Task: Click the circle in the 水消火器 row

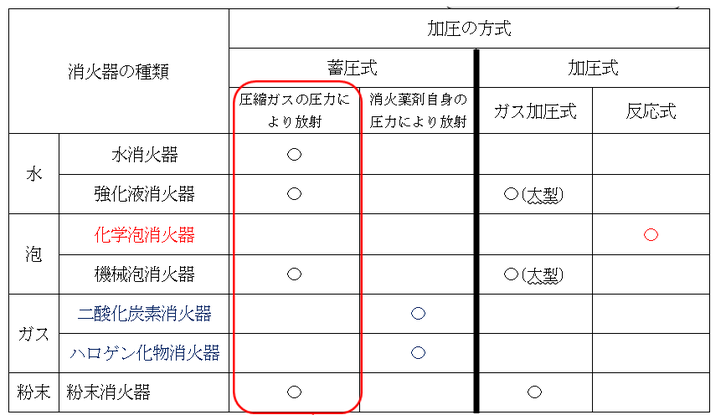Action: pos(294,154)
